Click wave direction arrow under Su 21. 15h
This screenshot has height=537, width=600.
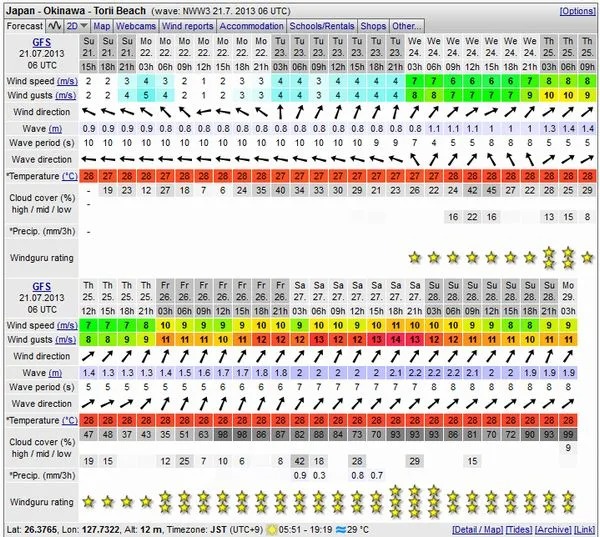(x=88, y=159)
